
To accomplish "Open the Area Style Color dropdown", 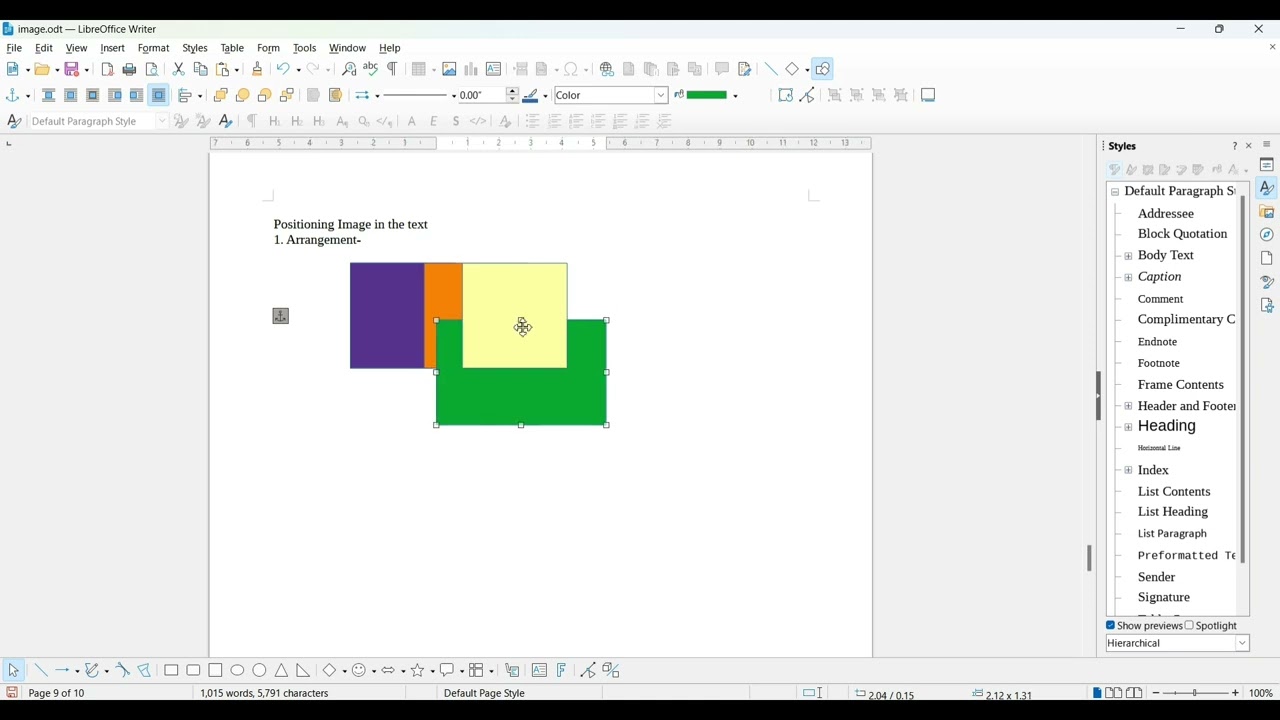I will point(662,96).
